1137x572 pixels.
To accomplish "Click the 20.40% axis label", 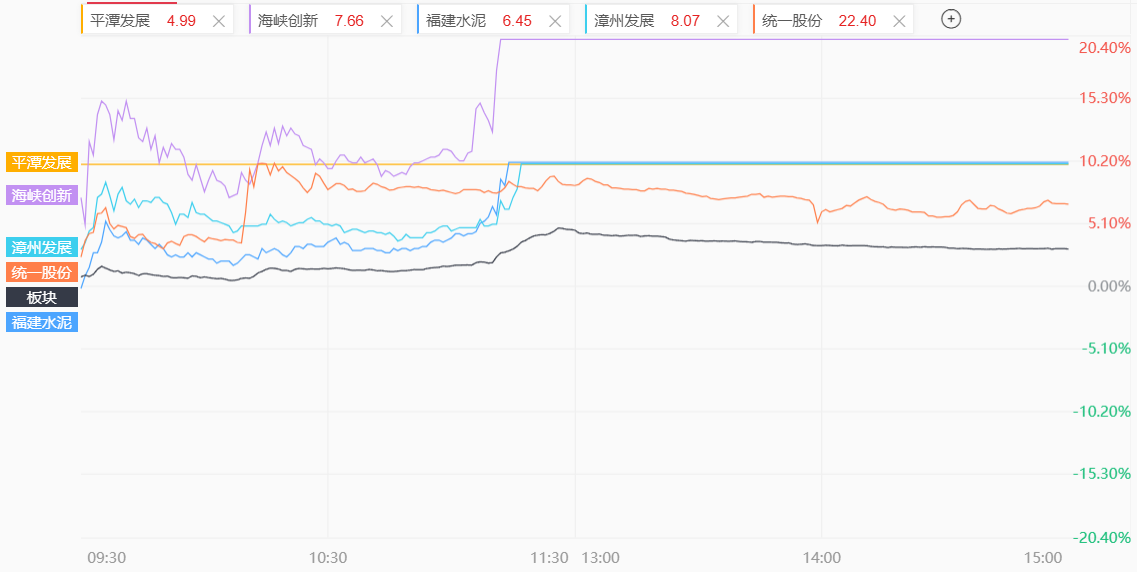I will [1105, 48].
